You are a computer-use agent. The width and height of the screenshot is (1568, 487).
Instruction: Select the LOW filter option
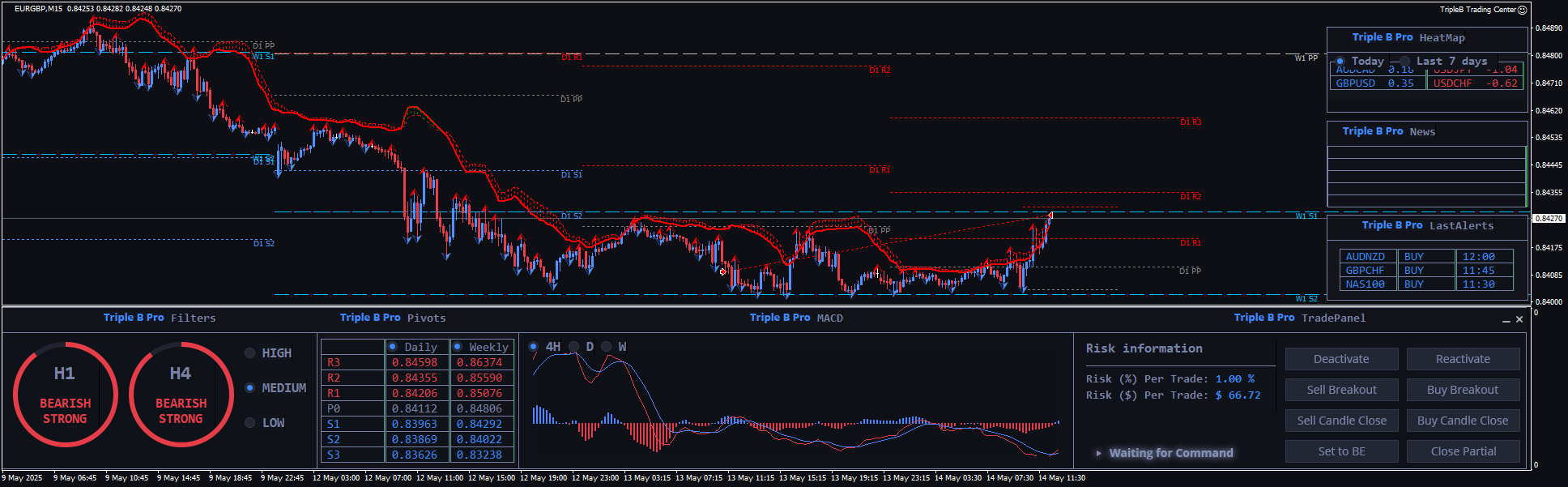(250, 423)
